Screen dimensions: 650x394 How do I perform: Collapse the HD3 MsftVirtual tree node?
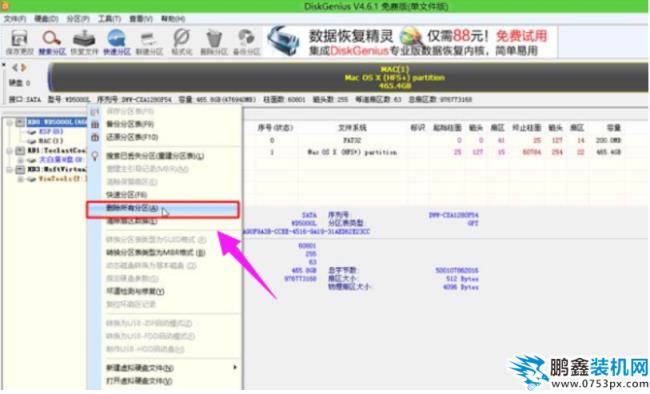10,169
